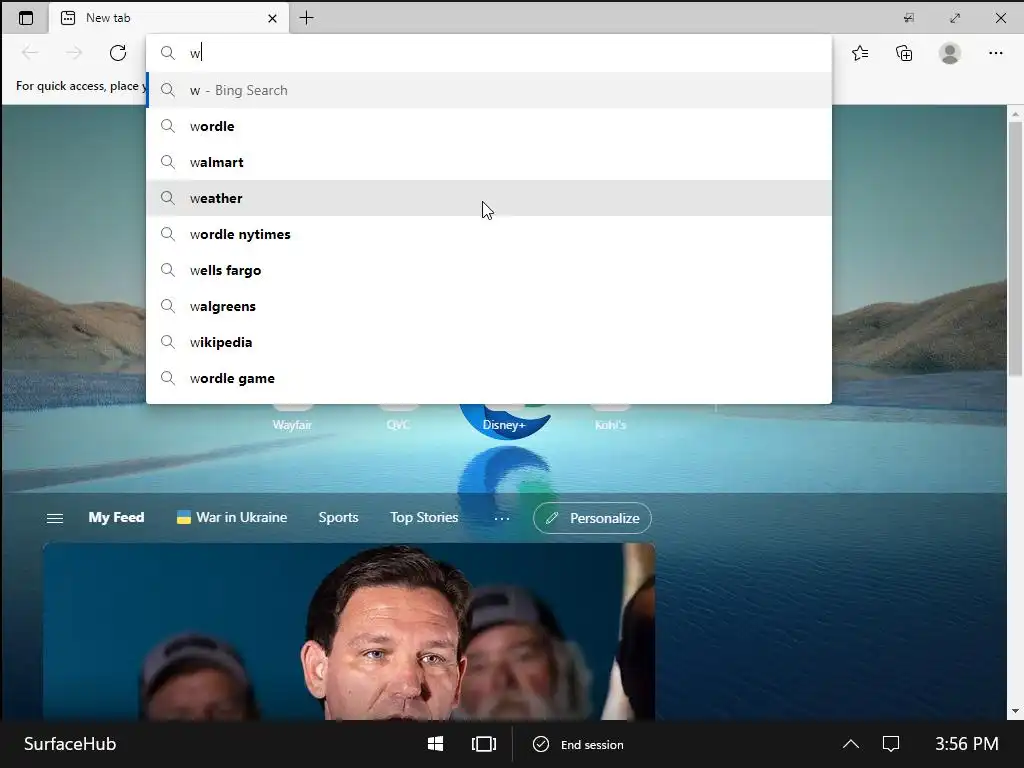Go forward with the forward arrow
Screen dimensions: 1024x768
74,53
